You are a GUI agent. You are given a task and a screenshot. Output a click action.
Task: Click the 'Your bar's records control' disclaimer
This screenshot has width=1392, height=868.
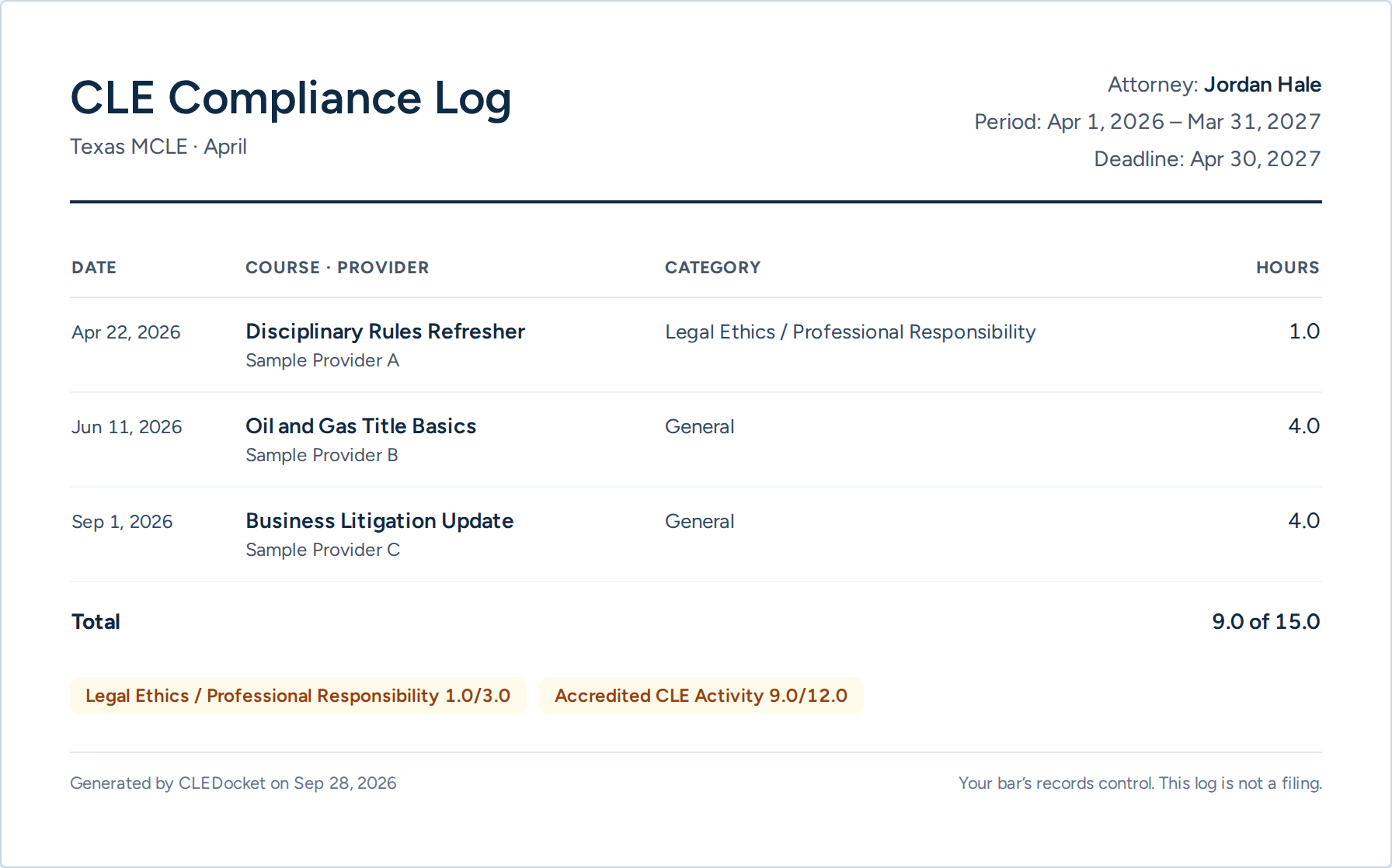click(1140, 783)
